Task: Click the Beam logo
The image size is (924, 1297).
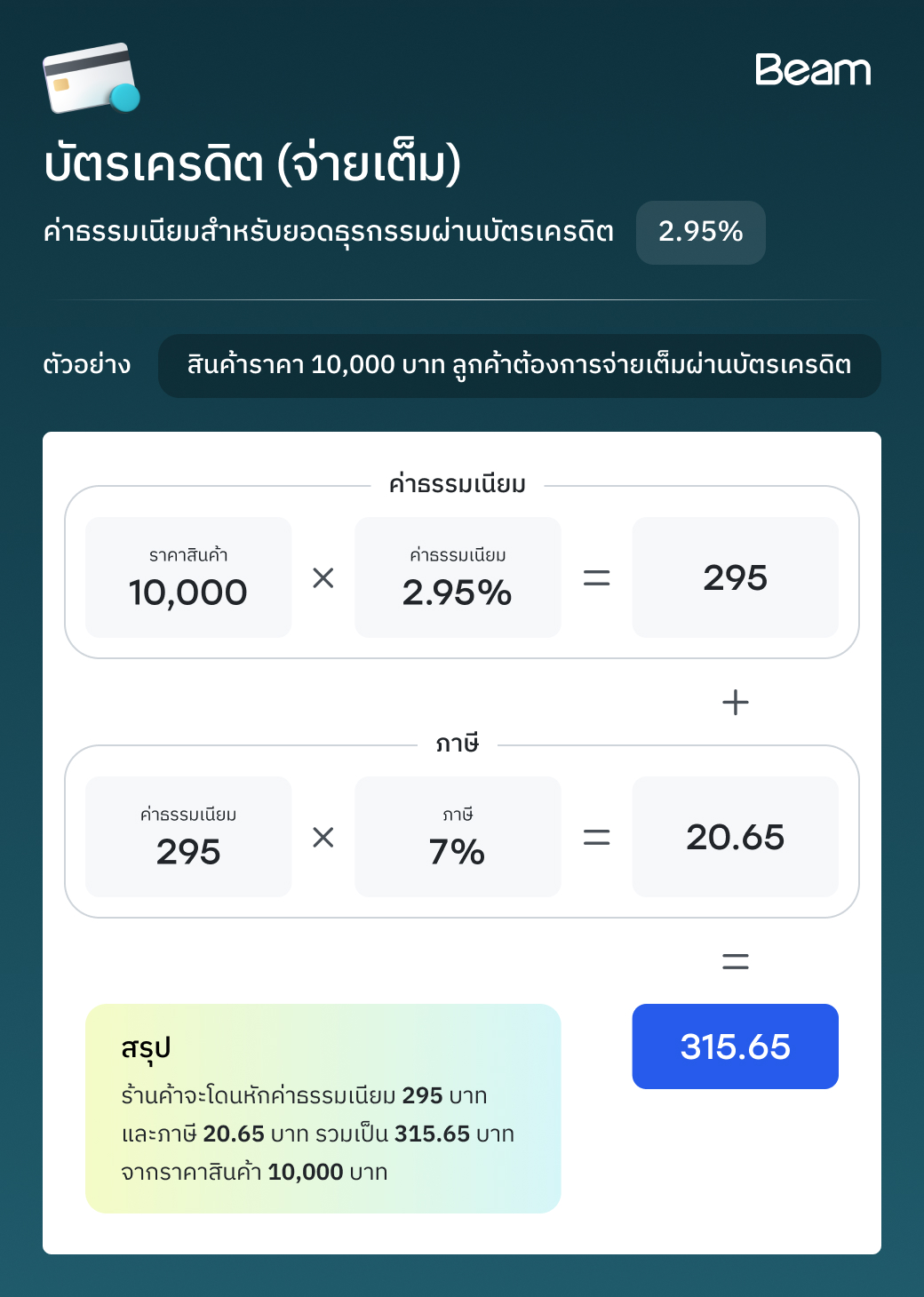Action: [813, 69]
